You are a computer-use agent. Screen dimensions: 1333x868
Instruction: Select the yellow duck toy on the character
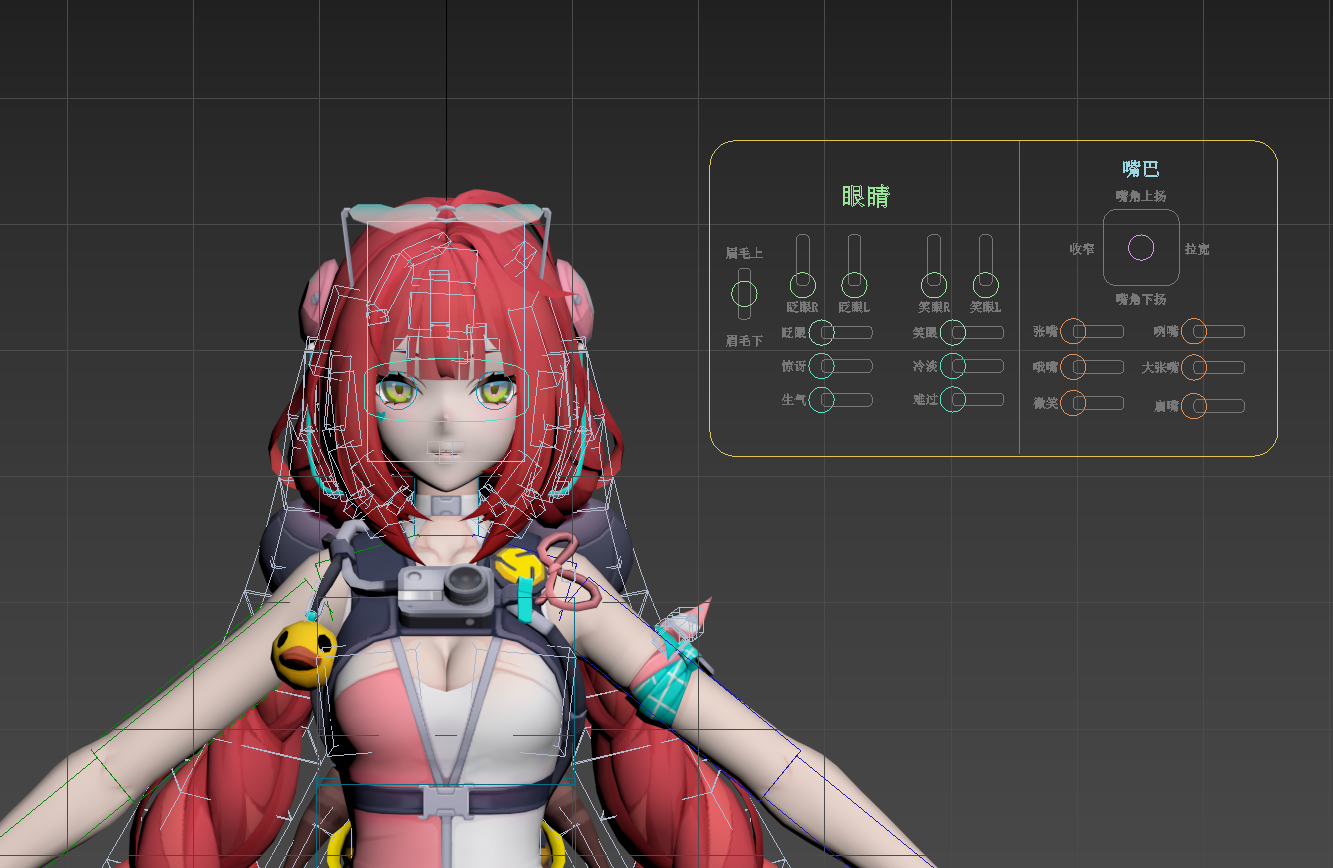[x=303, y=653]
